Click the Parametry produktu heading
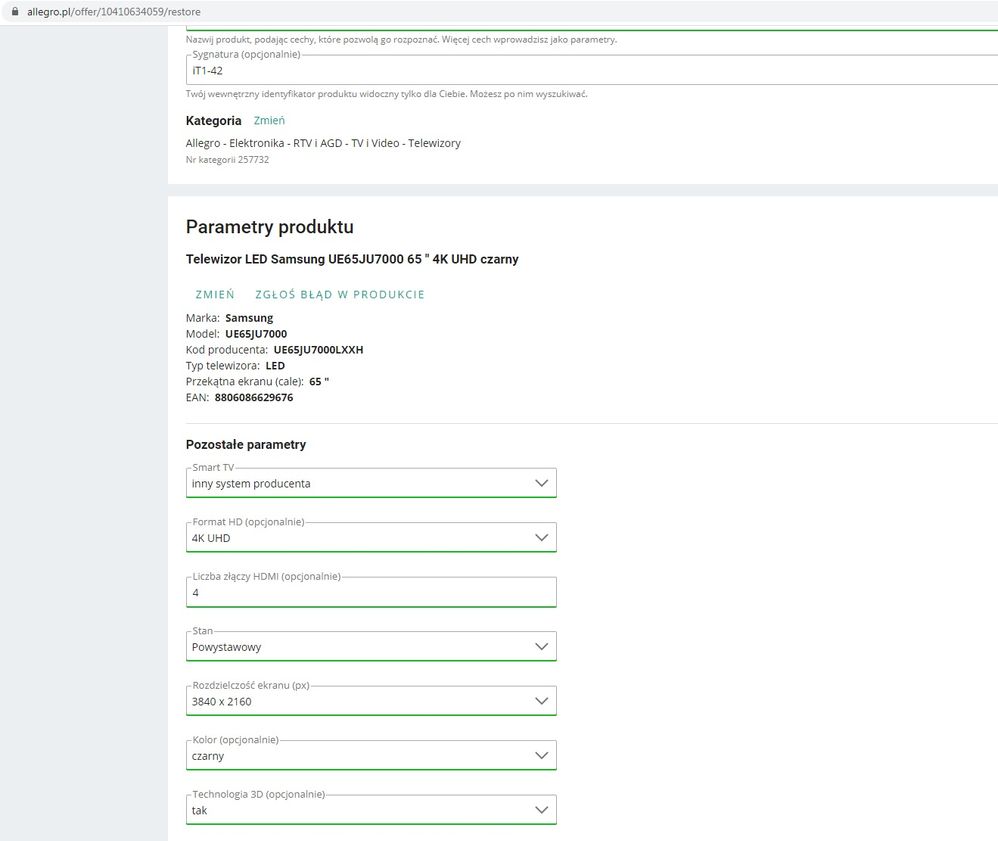 click(270, 227)
